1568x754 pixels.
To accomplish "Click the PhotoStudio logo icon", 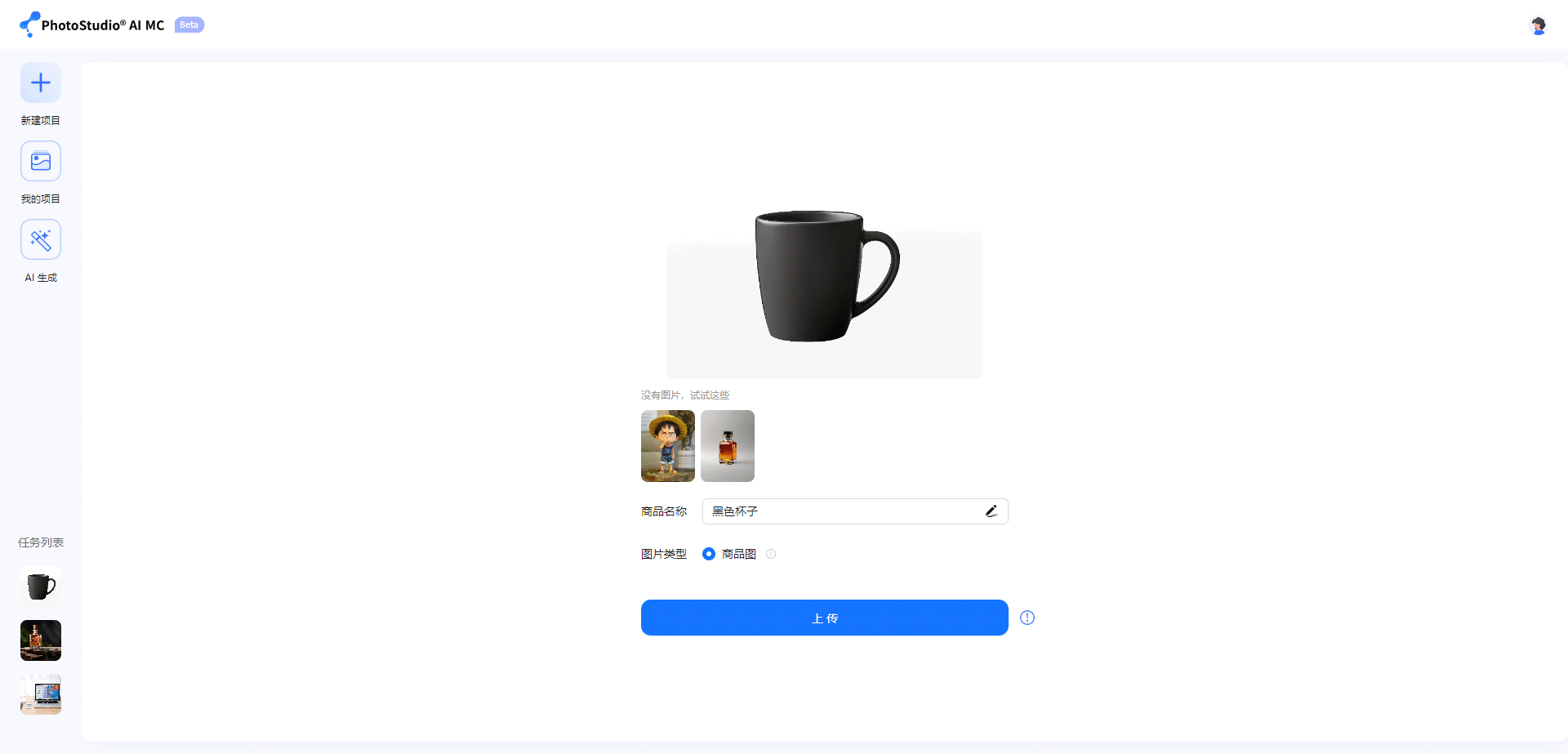I will click(x=29, y=25).
